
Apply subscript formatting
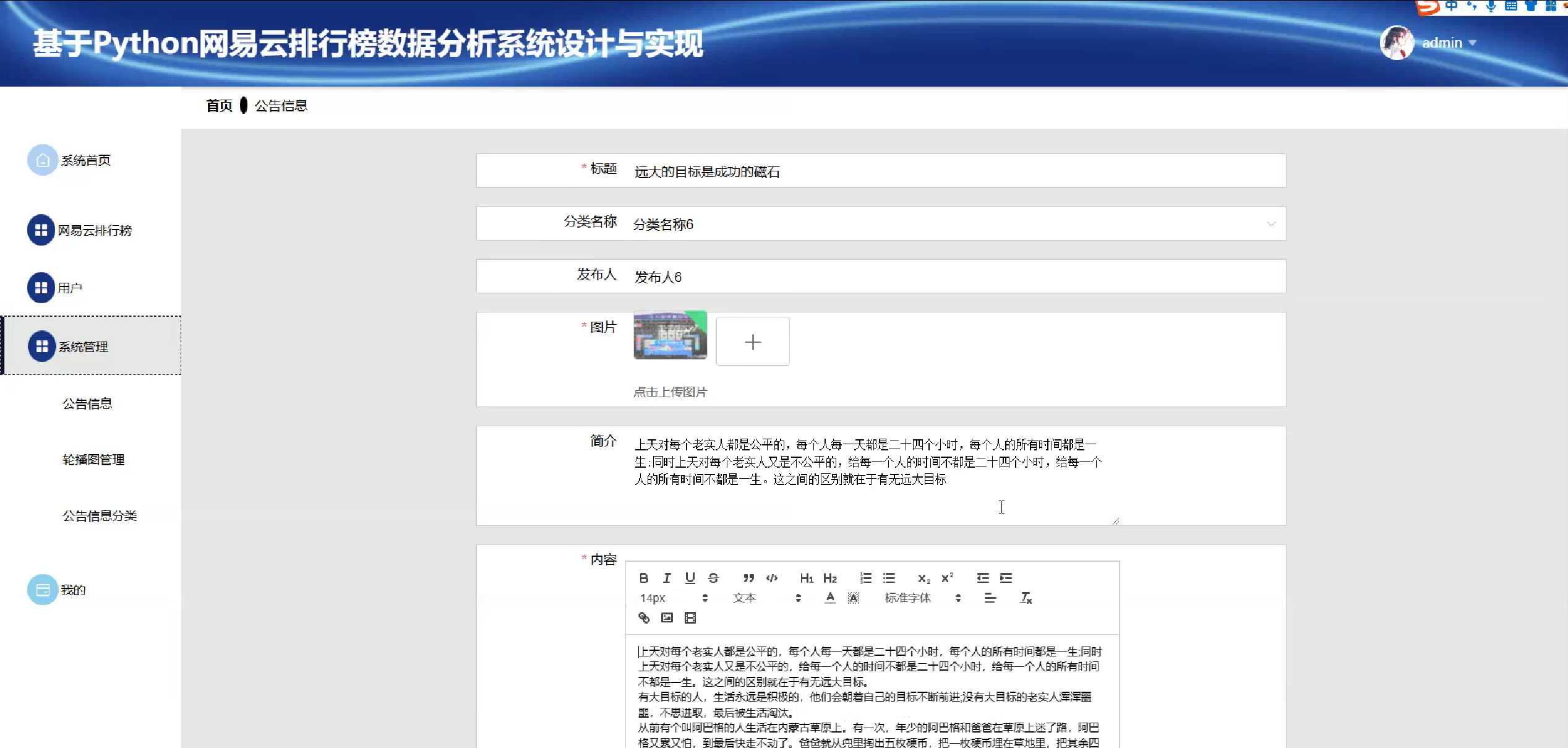pos(923,578)
